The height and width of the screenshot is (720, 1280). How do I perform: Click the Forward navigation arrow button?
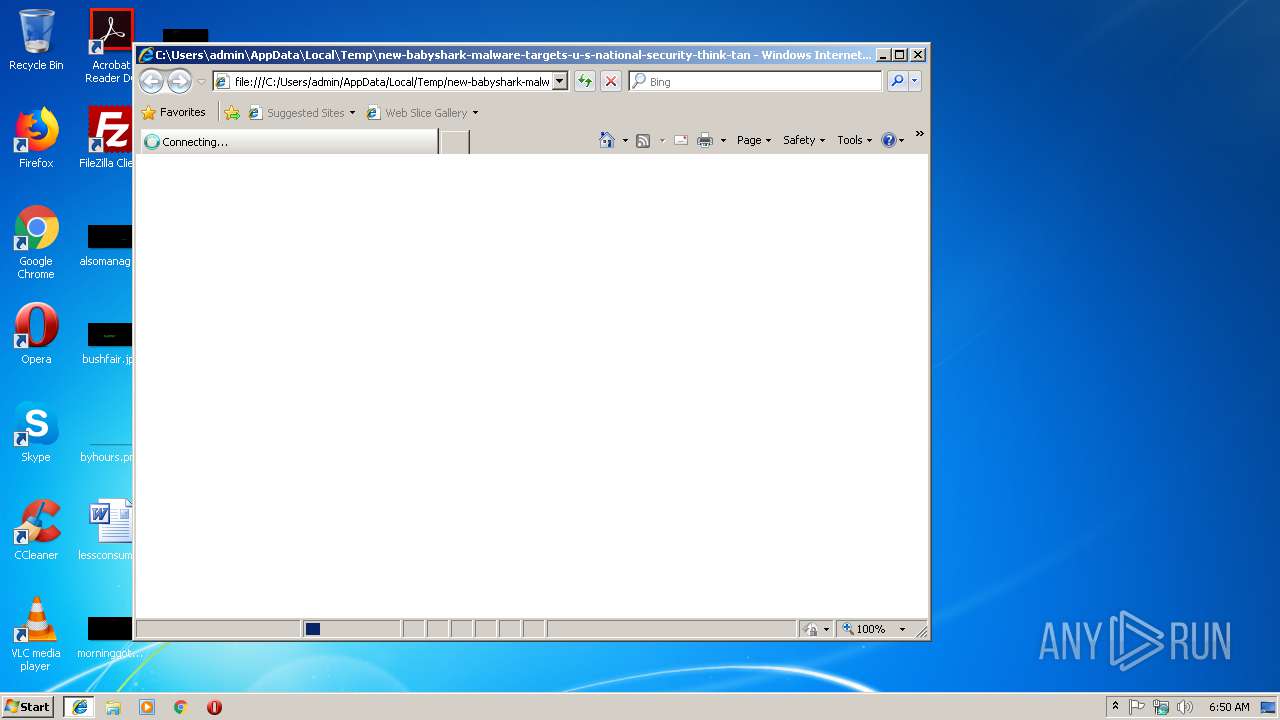179,81
